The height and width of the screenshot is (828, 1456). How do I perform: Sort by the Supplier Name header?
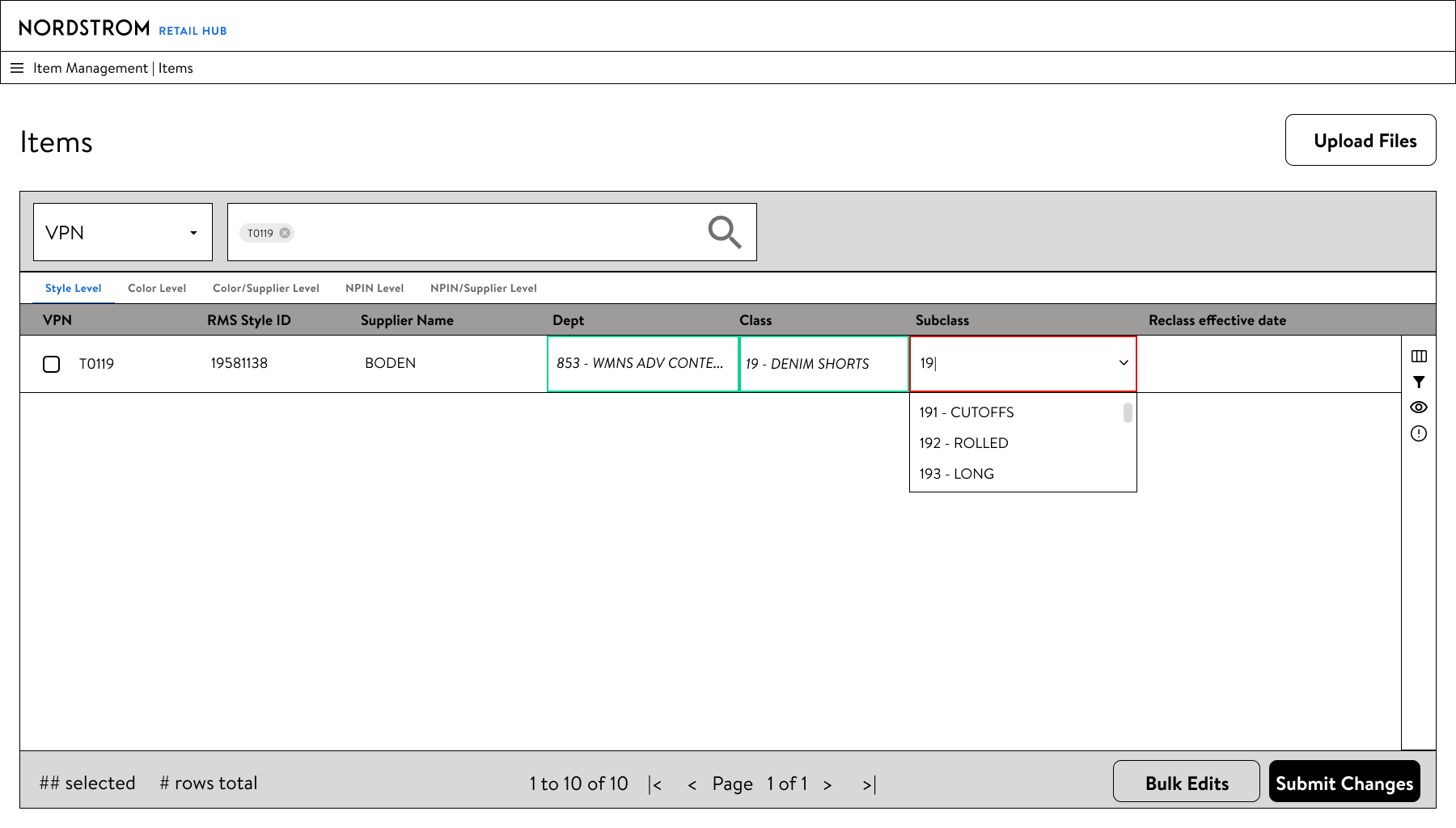pyautogui.click(x=407, y=320)
